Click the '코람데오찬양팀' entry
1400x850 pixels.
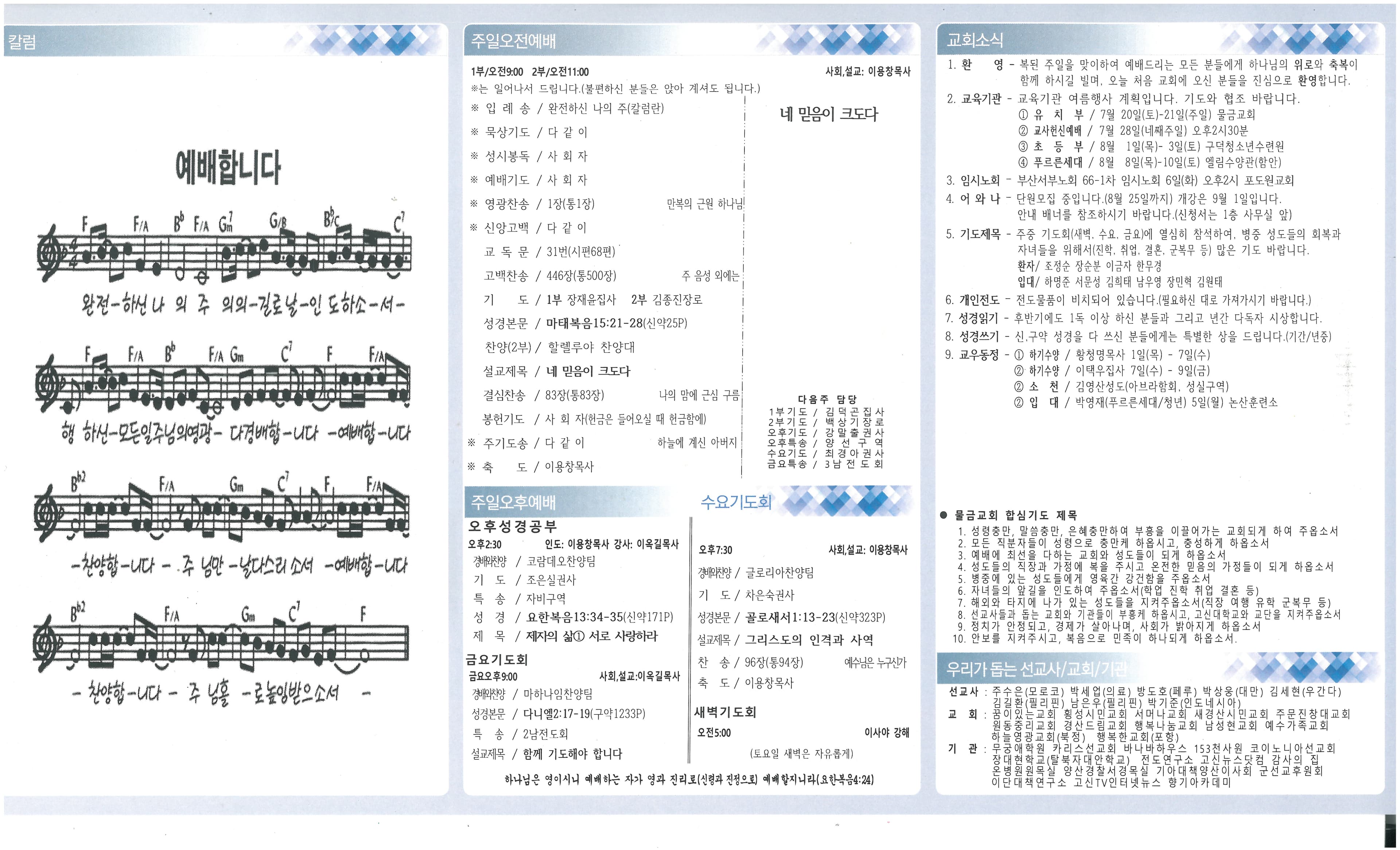tap(561, 561)
